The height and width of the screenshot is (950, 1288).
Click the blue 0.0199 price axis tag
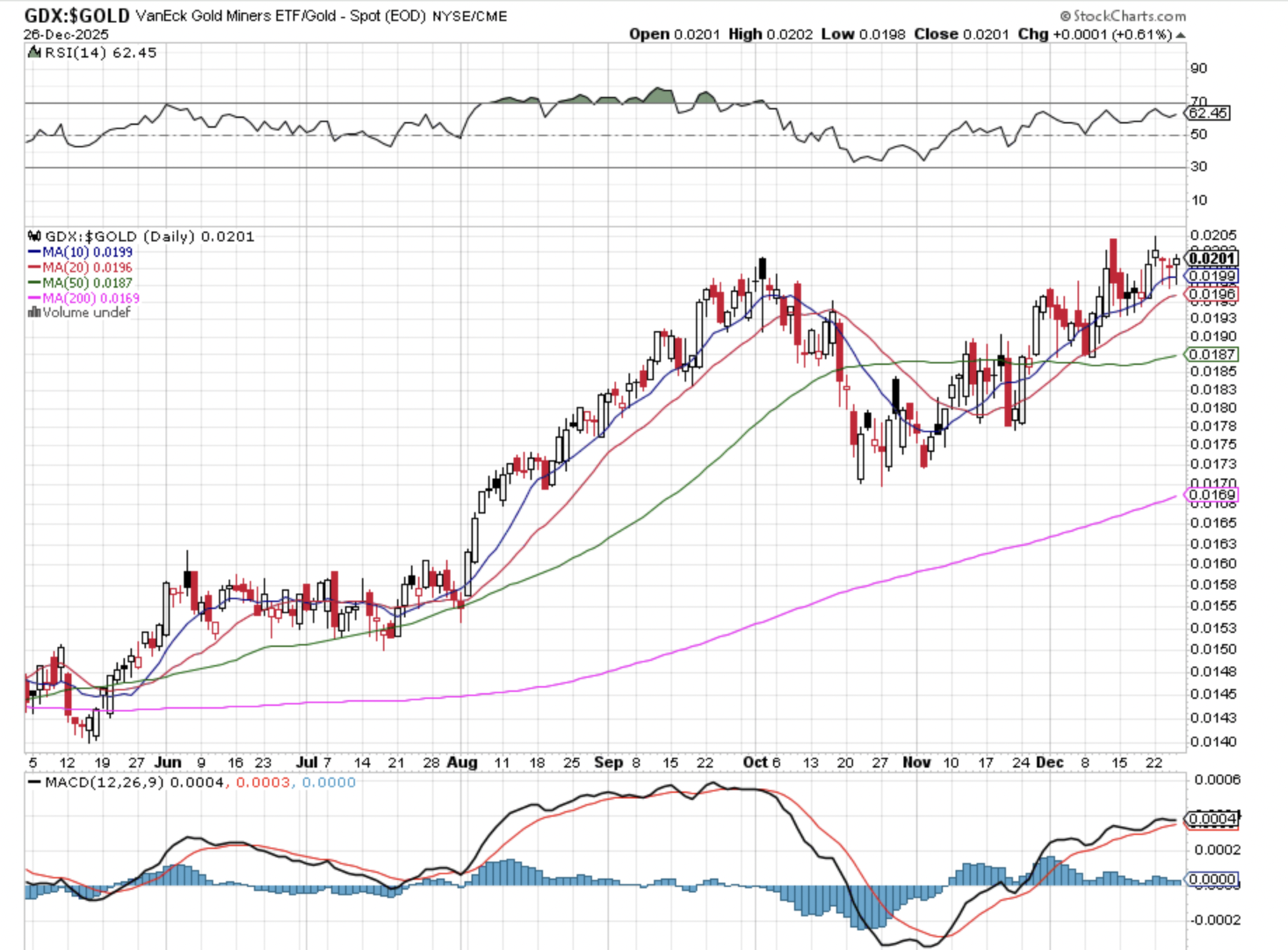point(1212,276)
